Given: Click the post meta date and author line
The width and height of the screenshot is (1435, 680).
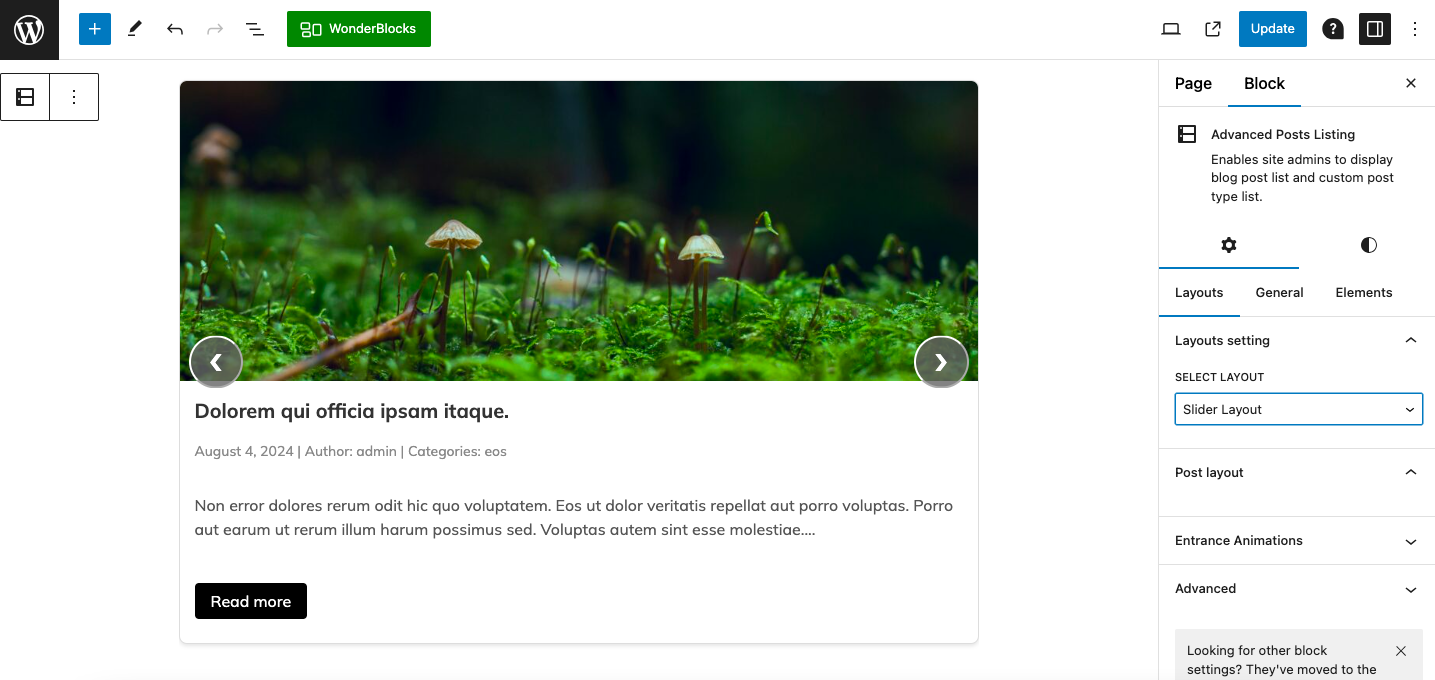Looking at the screenshot, I should pos(351,451).
